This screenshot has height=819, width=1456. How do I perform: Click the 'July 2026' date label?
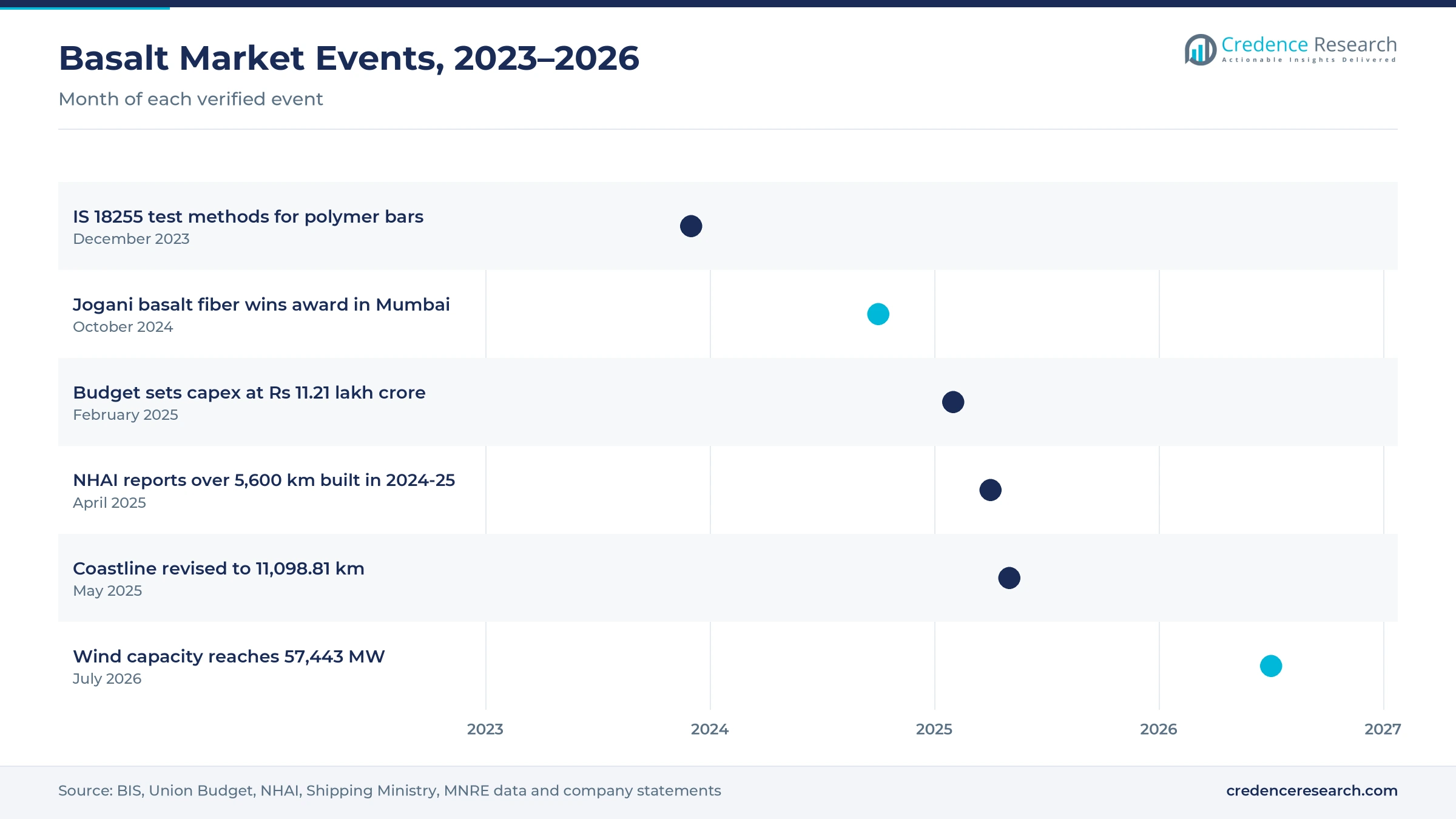pos(107,679)
